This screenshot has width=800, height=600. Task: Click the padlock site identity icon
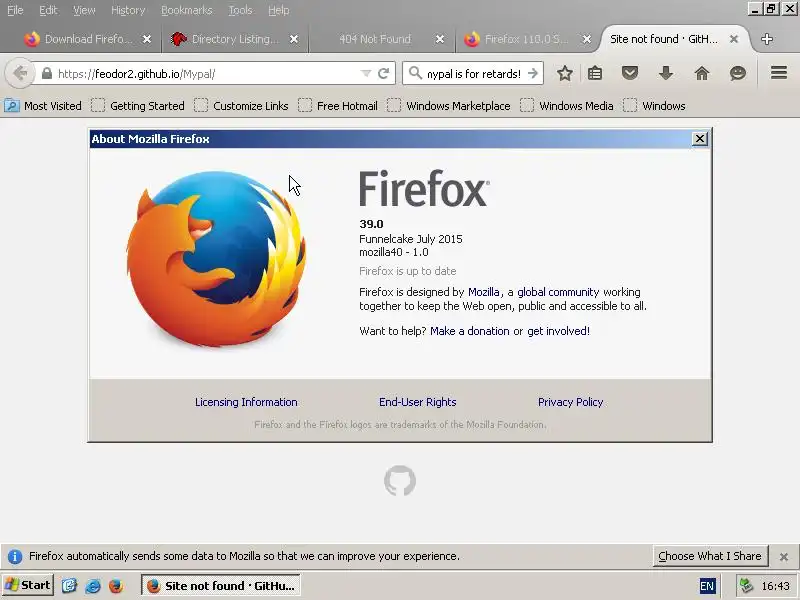(46, 73)
